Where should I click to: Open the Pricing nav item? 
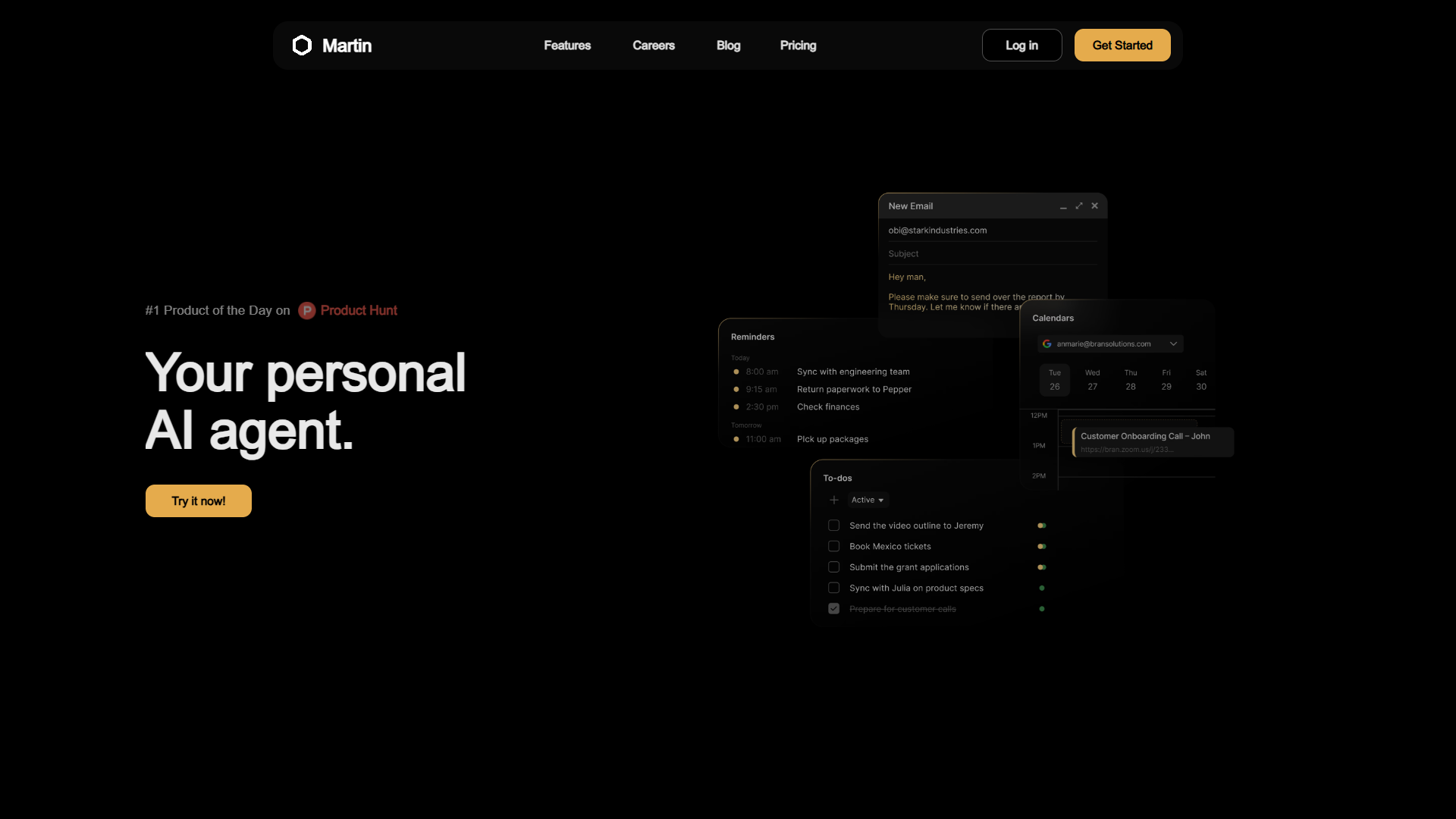[x=799, y=46]
